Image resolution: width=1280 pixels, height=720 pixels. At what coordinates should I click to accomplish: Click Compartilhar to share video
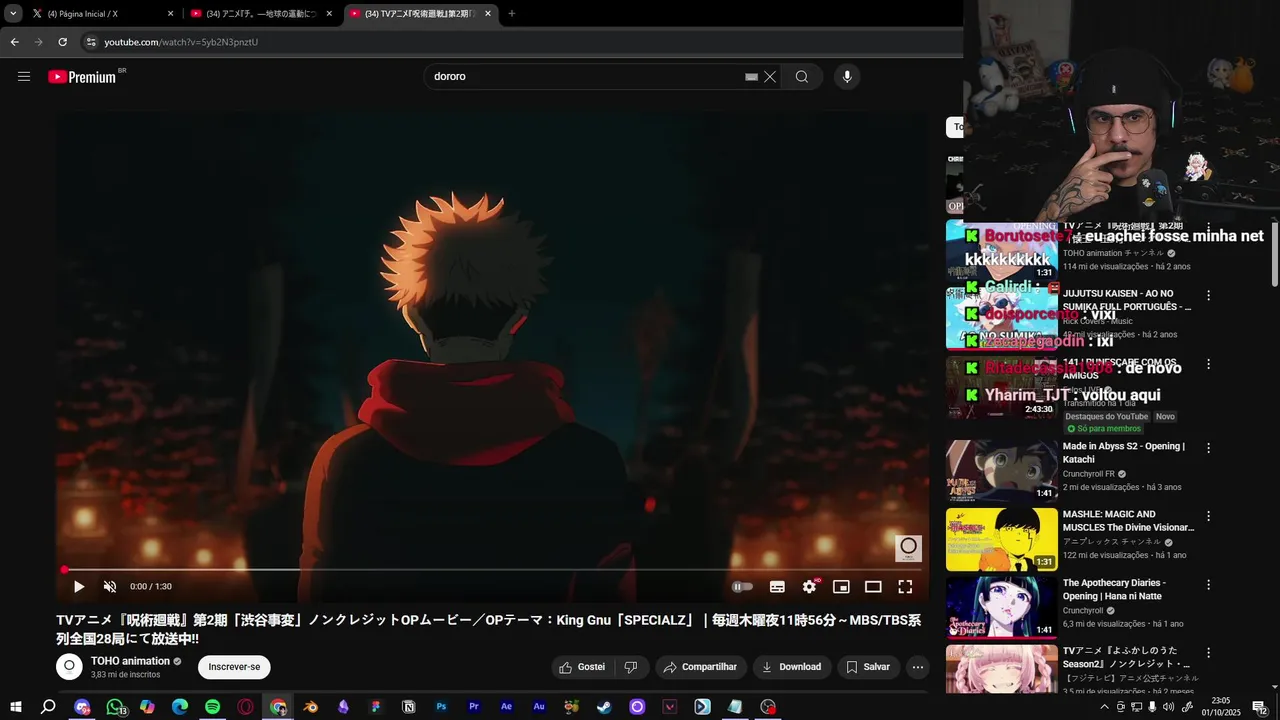tap(701, 667)
